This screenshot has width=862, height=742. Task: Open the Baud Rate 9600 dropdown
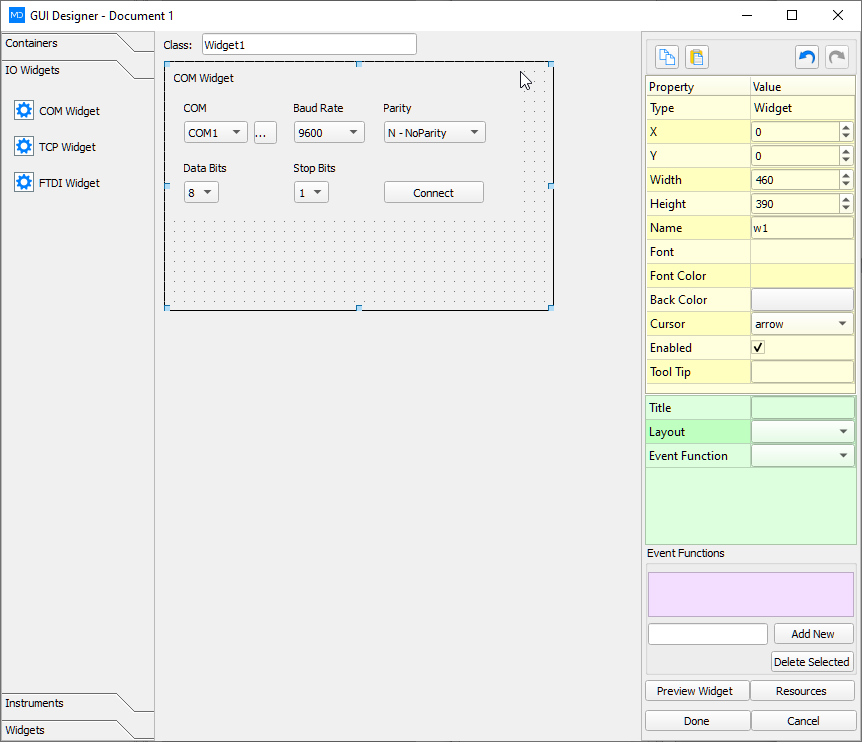pyautogui.click(x=329, y=133)
